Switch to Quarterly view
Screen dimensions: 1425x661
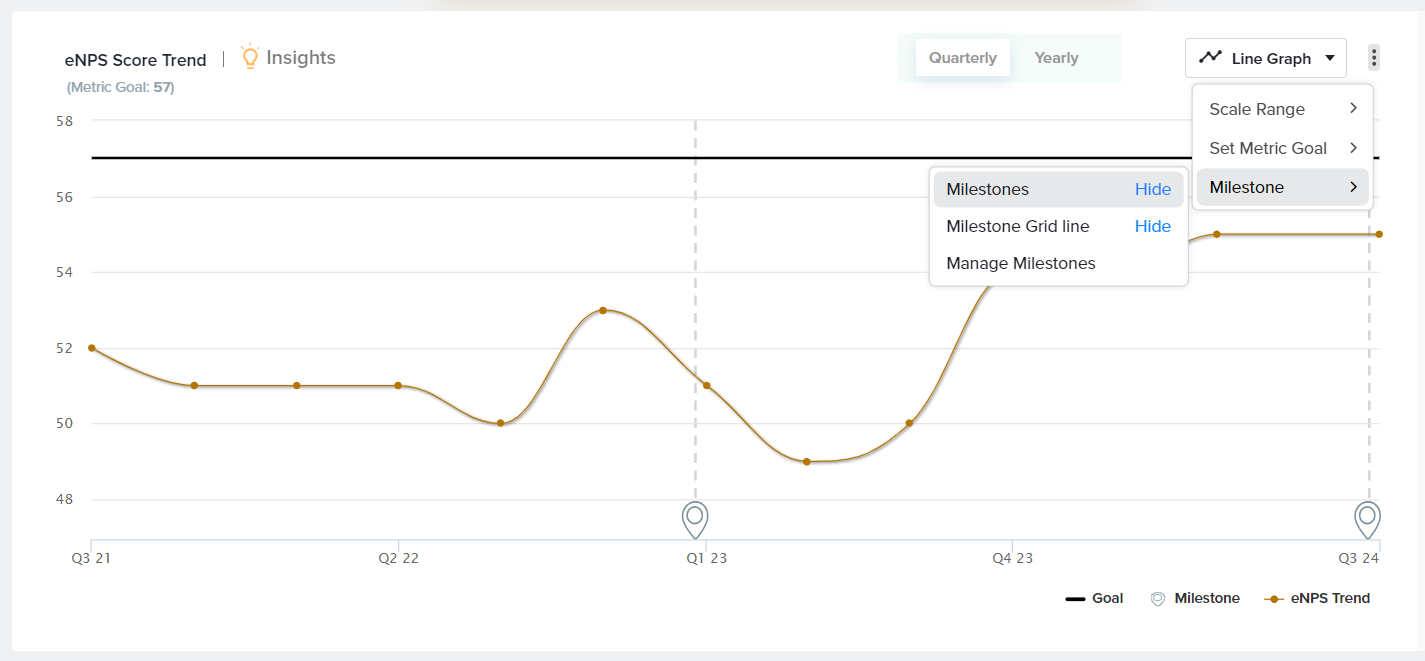click(x=962, y=58)
